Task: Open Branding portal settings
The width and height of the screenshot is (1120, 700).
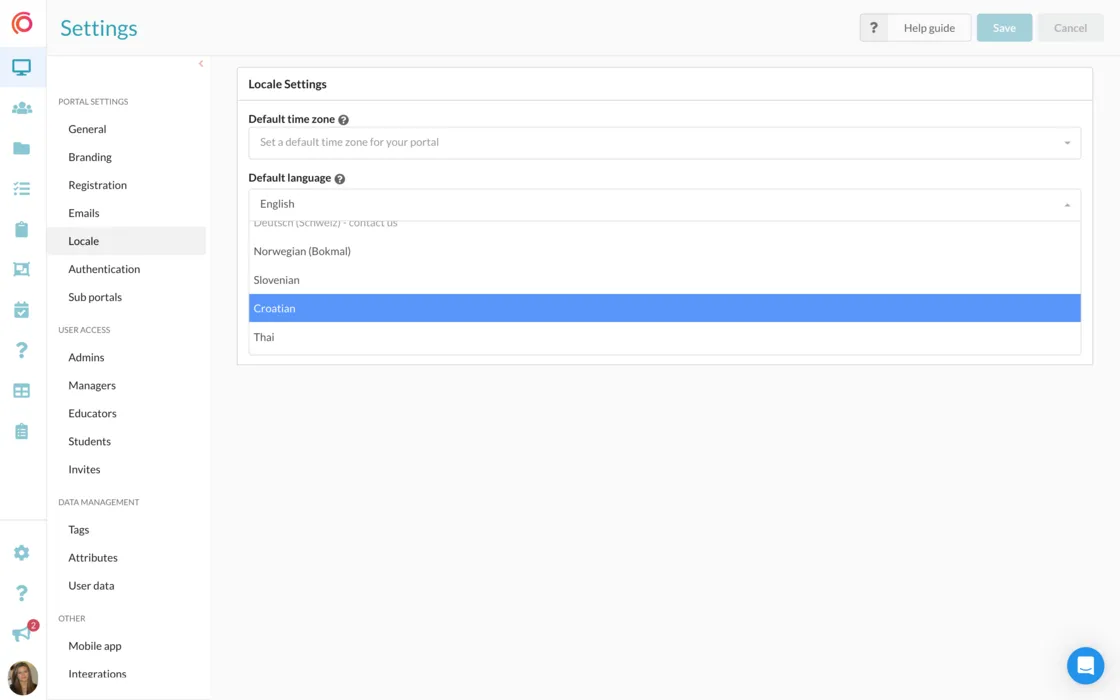Action: (x=90, y=157)
